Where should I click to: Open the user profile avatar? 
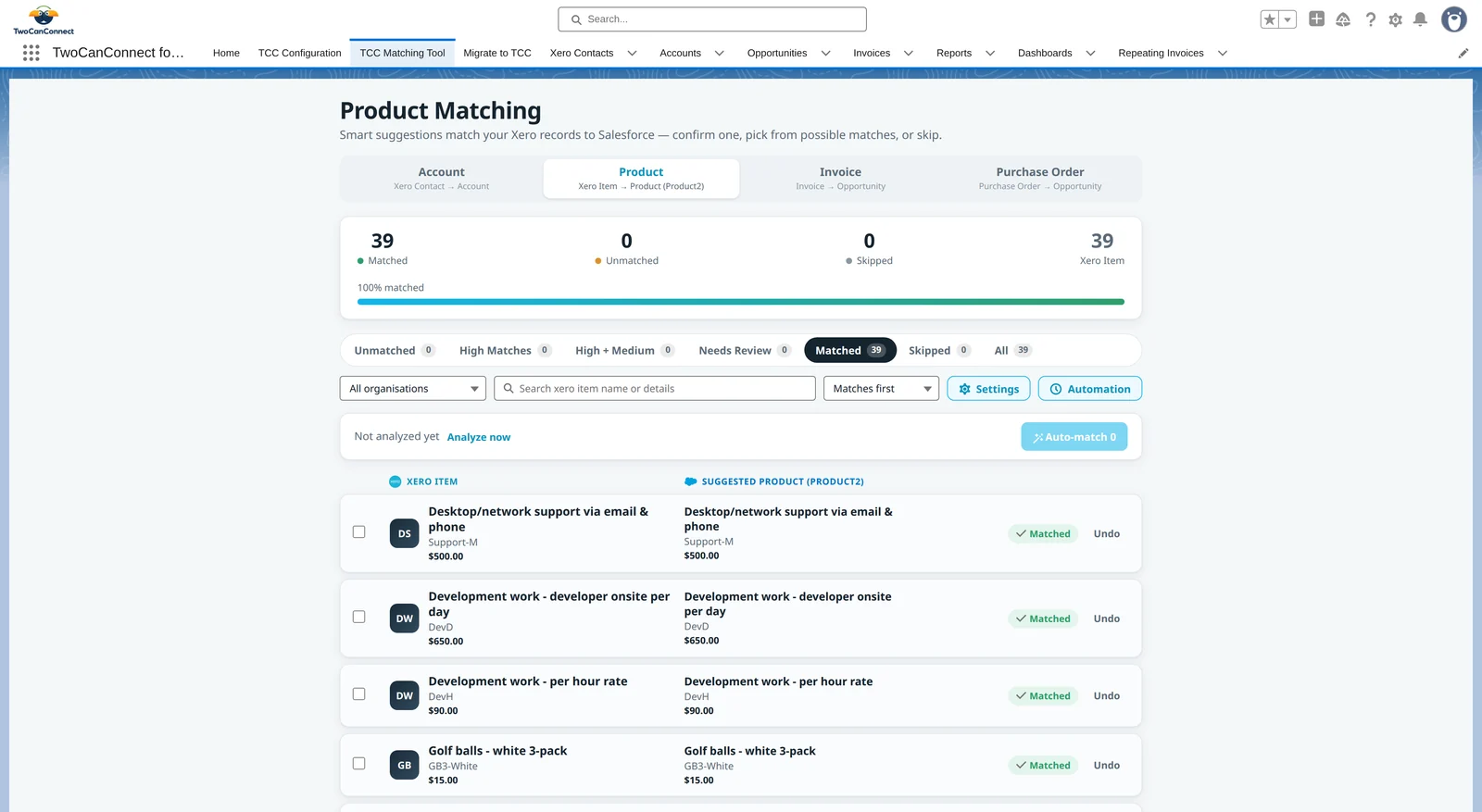coord(1454,19)
